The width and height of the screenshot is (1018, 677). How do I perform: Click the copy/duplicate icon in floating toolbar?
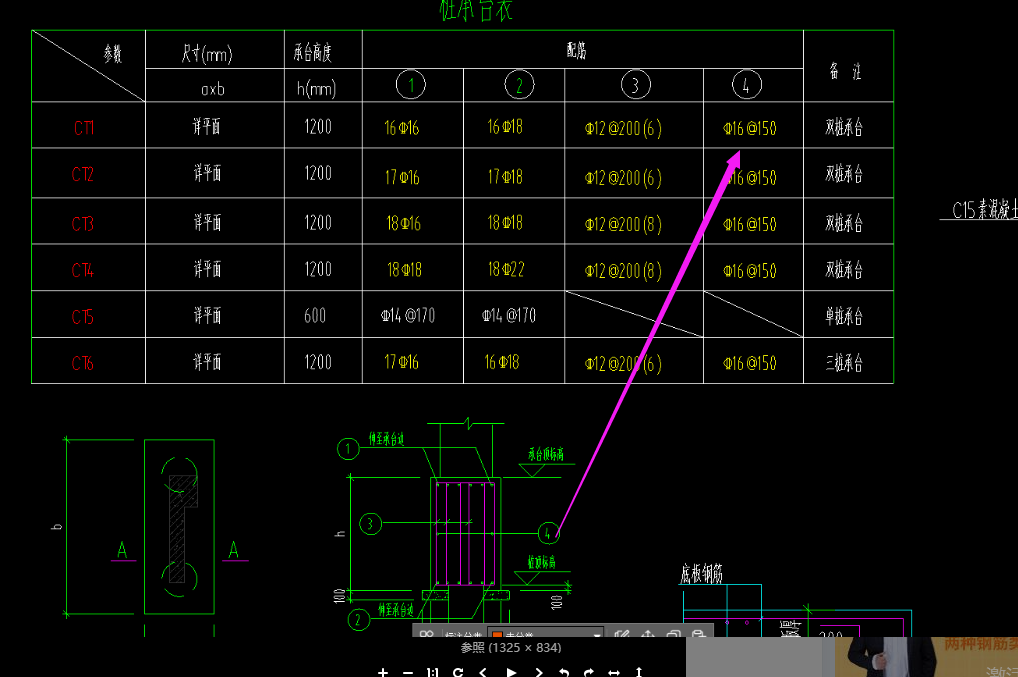(x=673, y=633)
